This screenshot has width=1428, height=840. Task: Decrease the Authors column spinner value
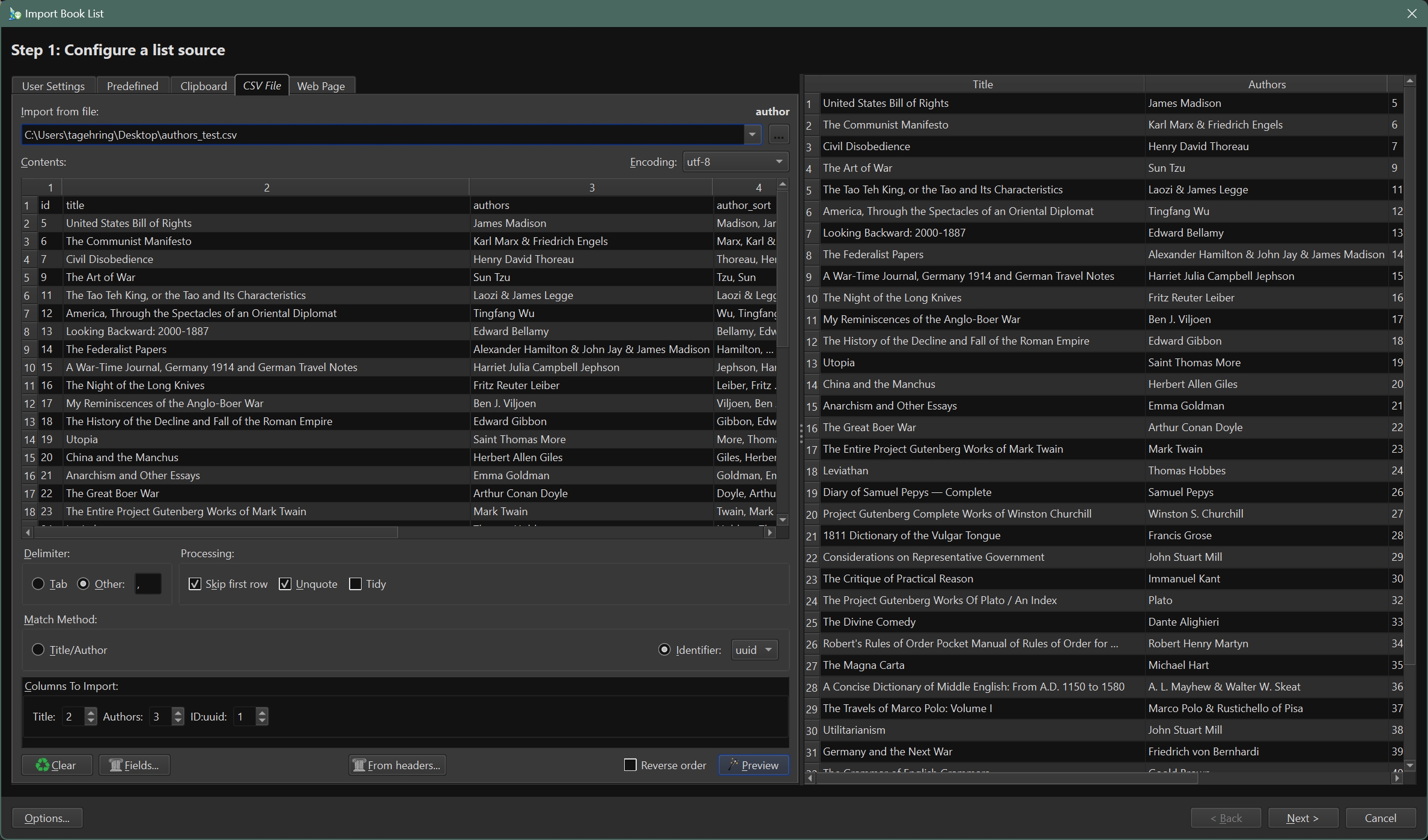click(178, 721)
